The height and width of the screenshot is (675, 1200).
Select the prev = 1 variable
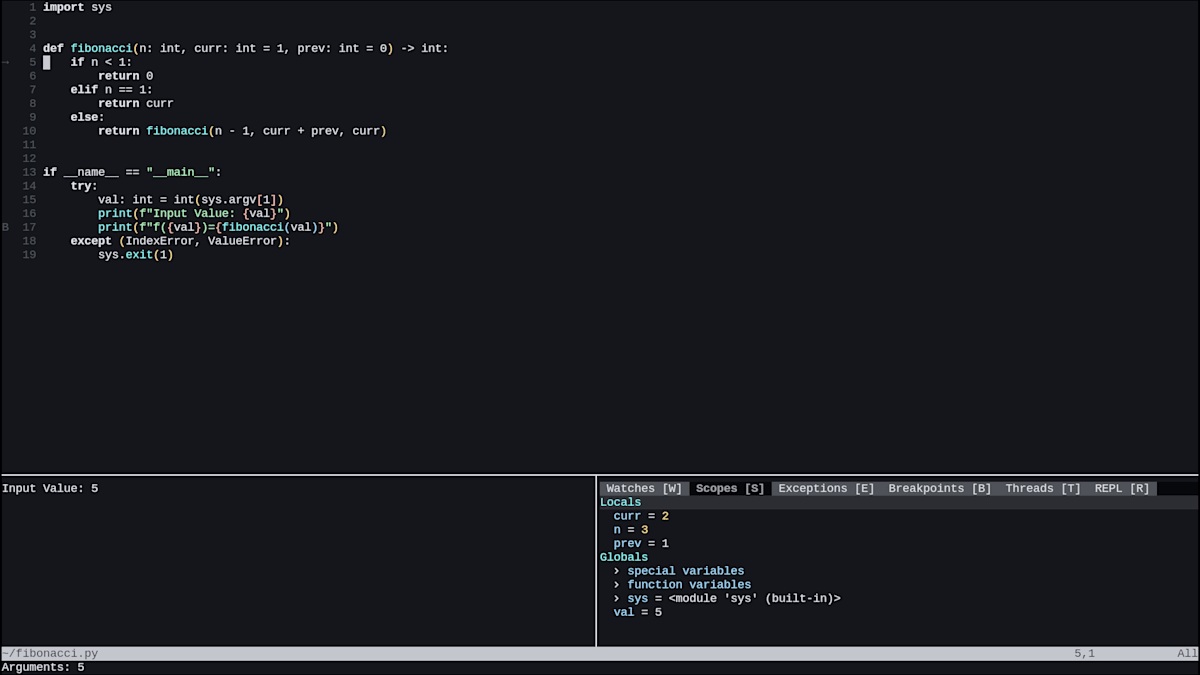(x=641, y=544)
